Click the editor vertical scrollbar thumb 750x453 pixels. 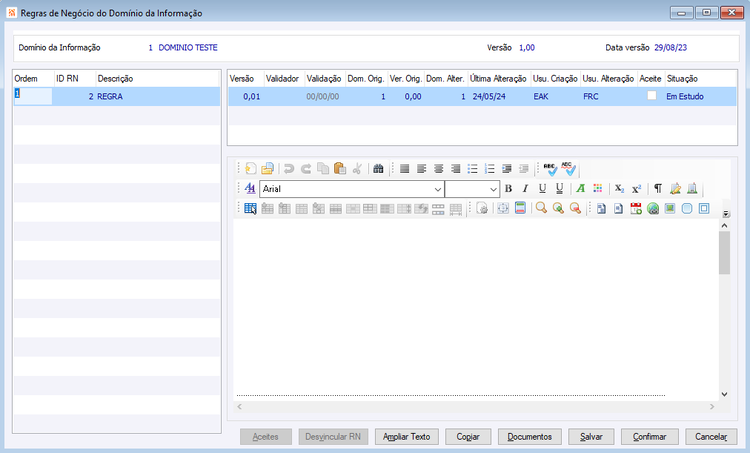point(724,253)
